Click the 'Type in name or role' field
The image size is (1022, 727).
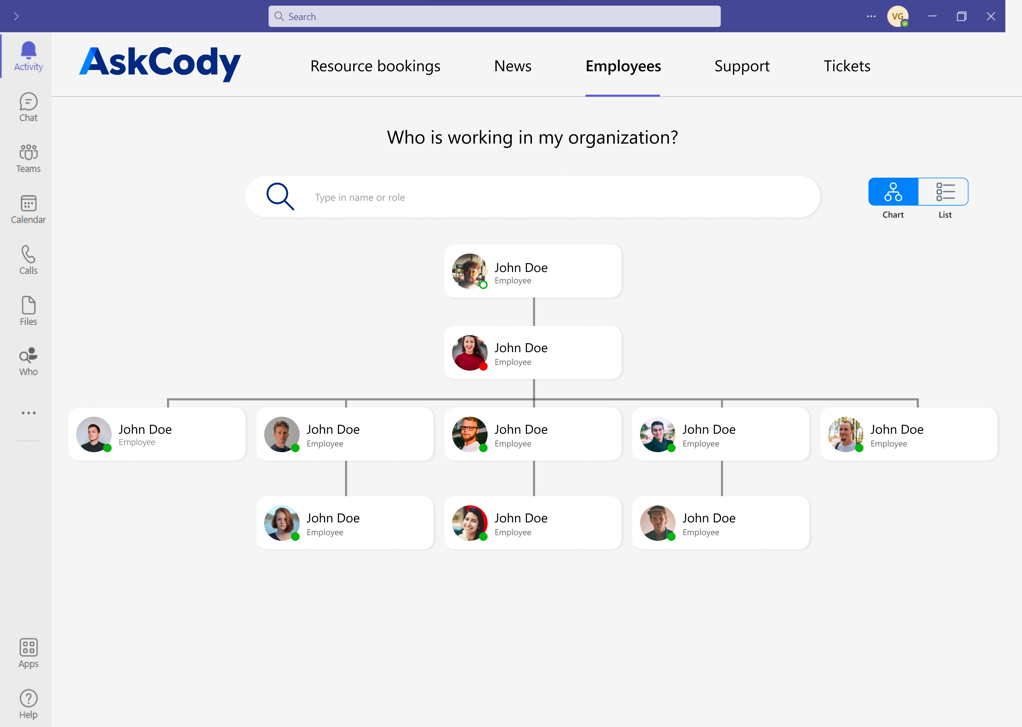533,197
